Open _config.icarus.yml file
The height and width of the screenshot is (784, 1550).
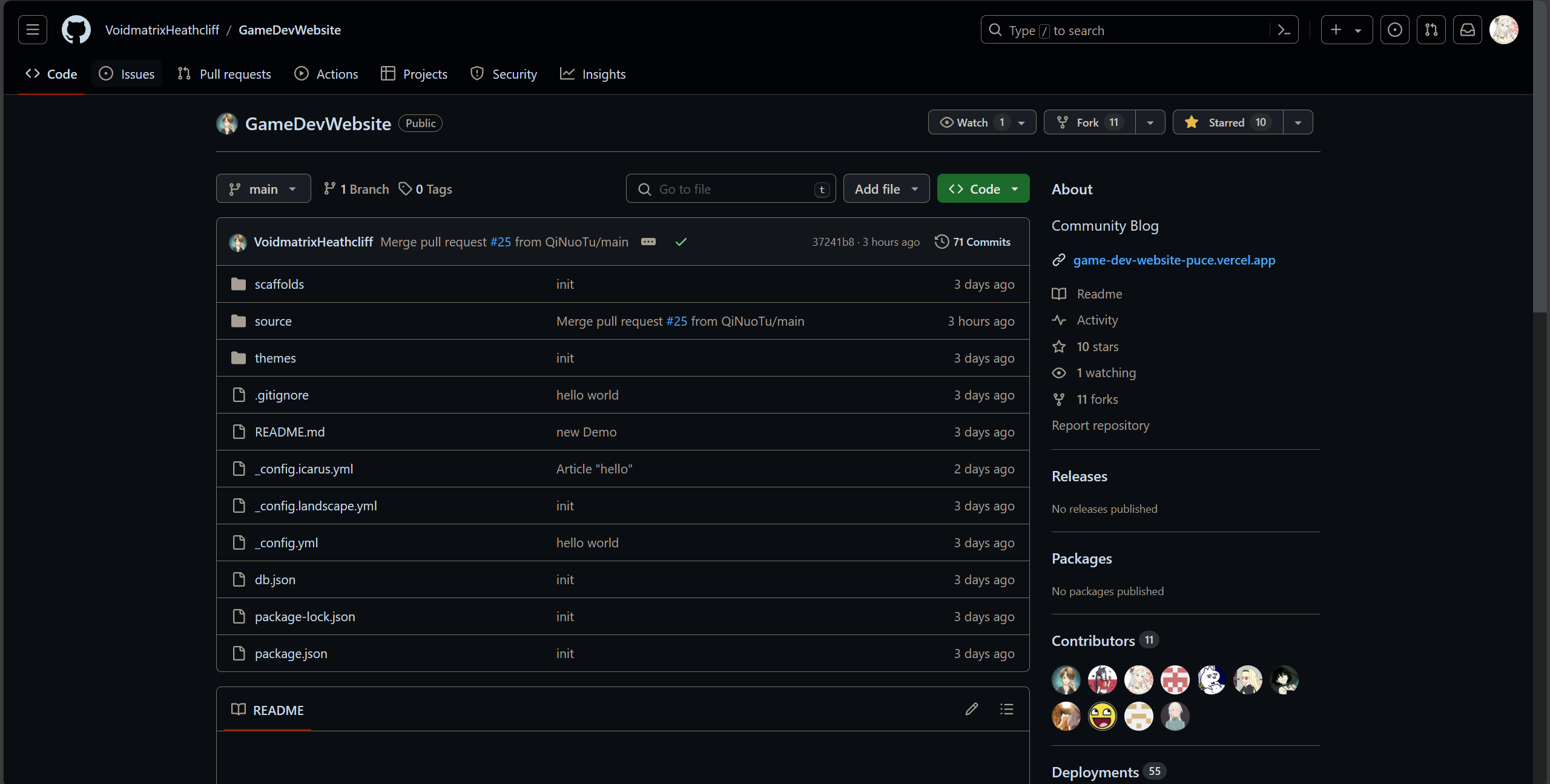pyautogui.click(x=304, y=469)
